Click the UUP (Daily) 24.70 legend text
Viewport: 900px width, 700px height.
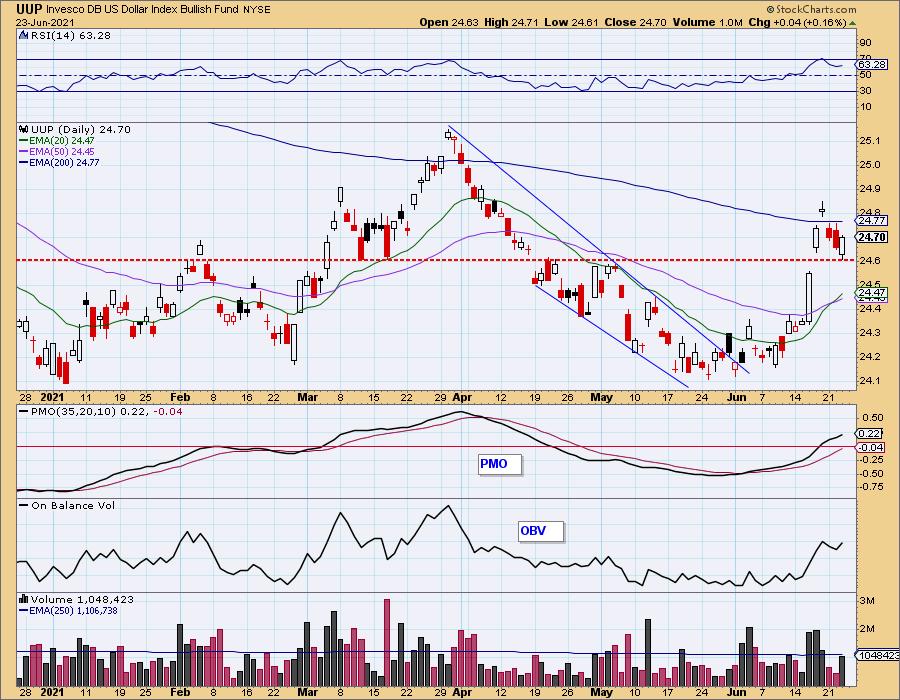point(81,129)
